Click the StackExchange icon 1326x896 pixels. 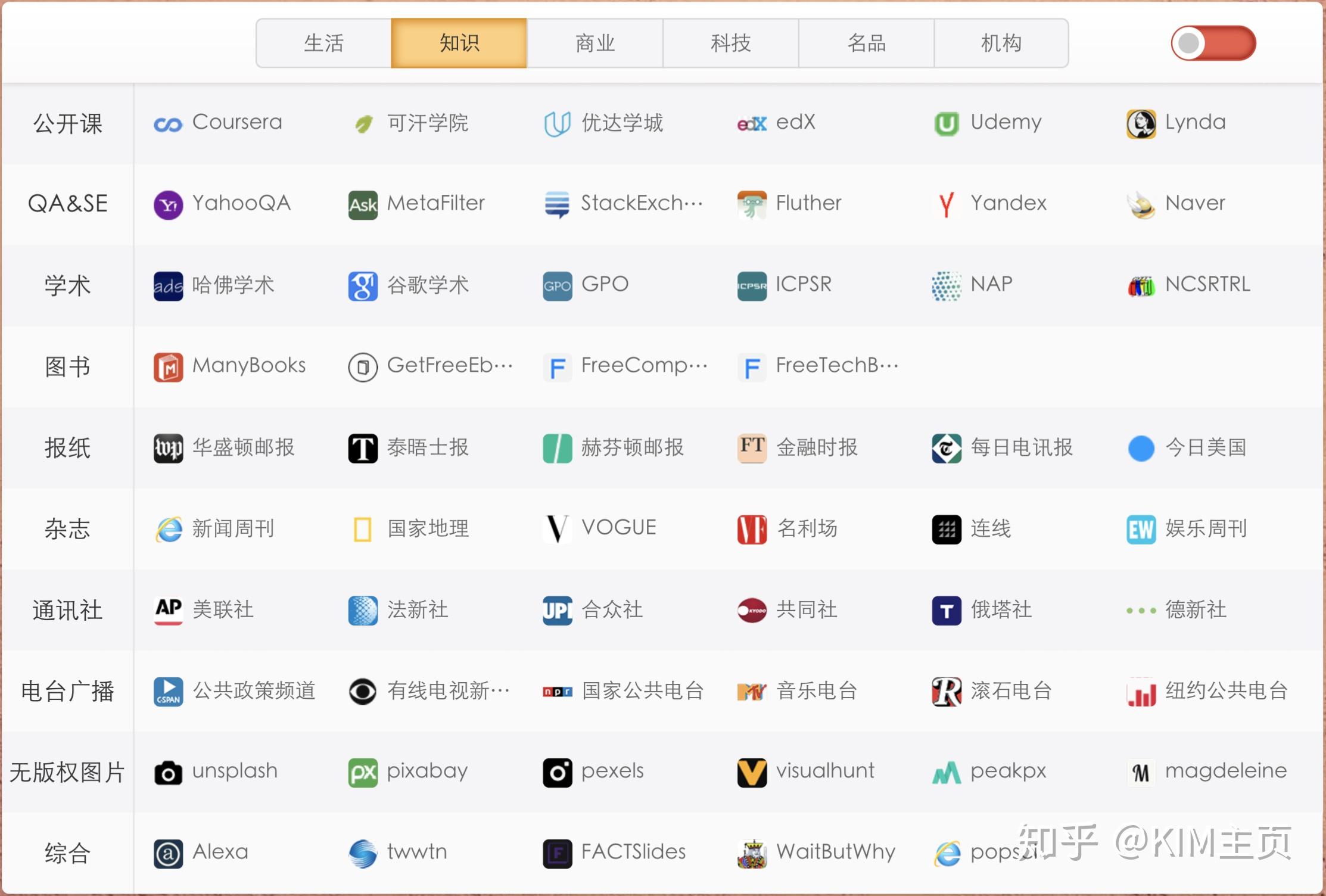tap(558, 205)
